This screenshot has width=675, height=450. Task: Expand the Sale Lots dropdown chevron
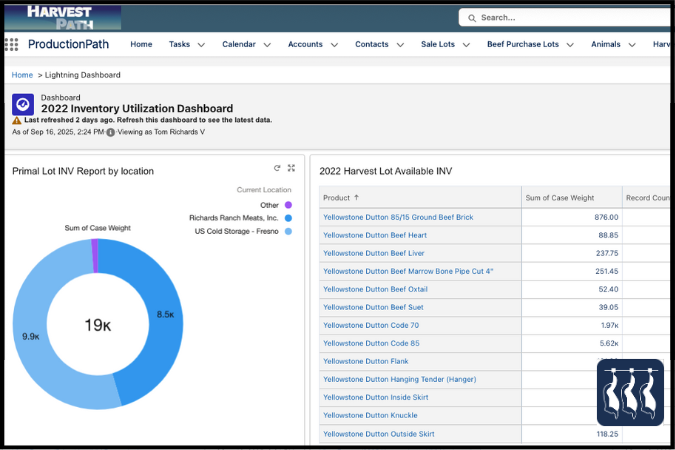click(466, 45)
